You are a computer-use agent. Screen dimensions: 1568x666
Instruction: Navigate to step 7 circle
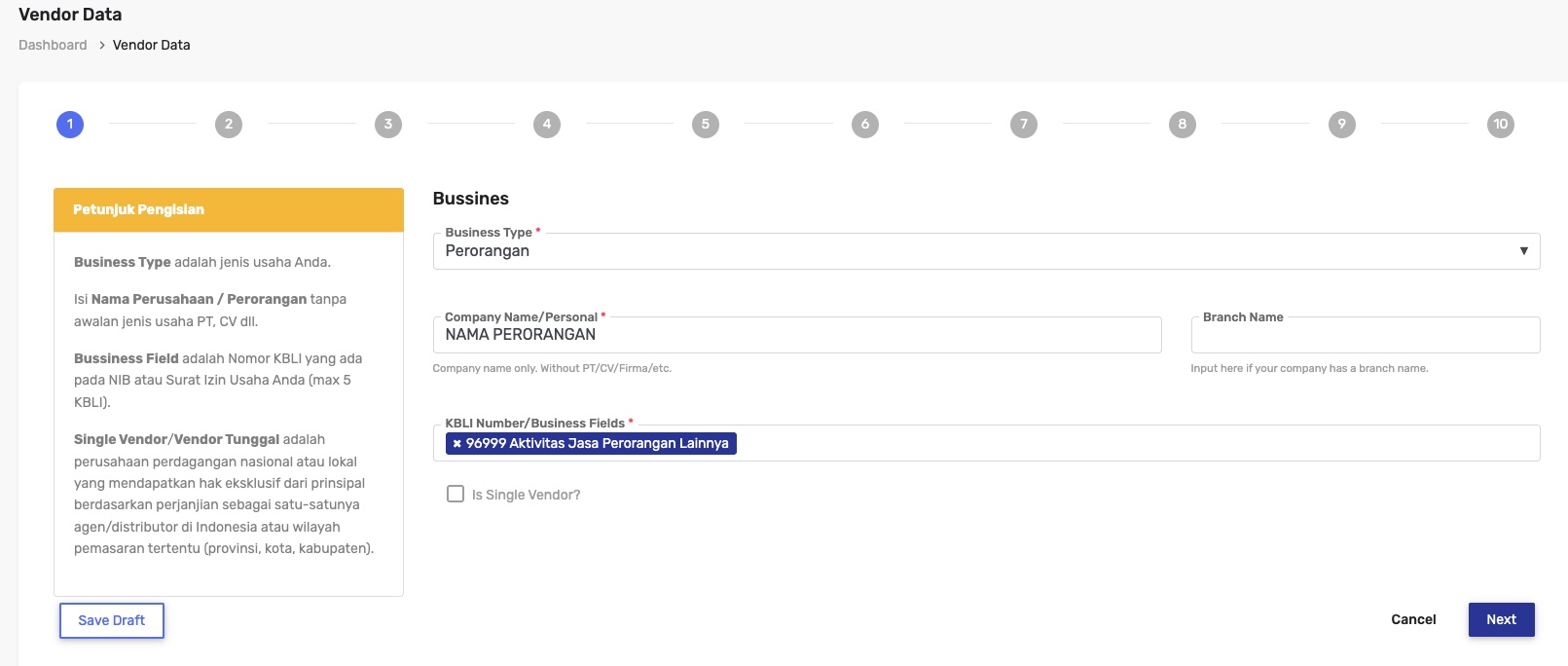1023,125
